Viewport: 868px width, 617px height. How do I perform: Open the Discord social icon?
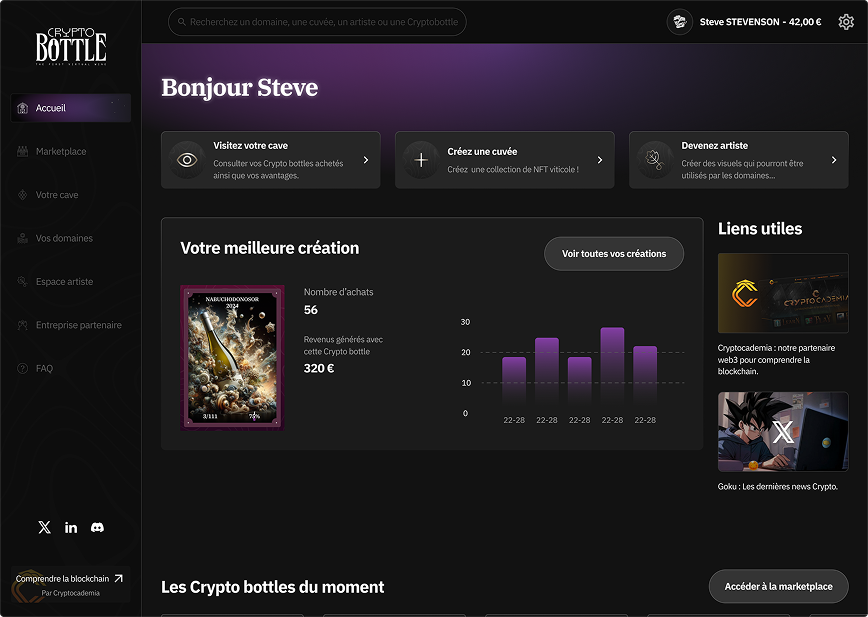[97, 527]
